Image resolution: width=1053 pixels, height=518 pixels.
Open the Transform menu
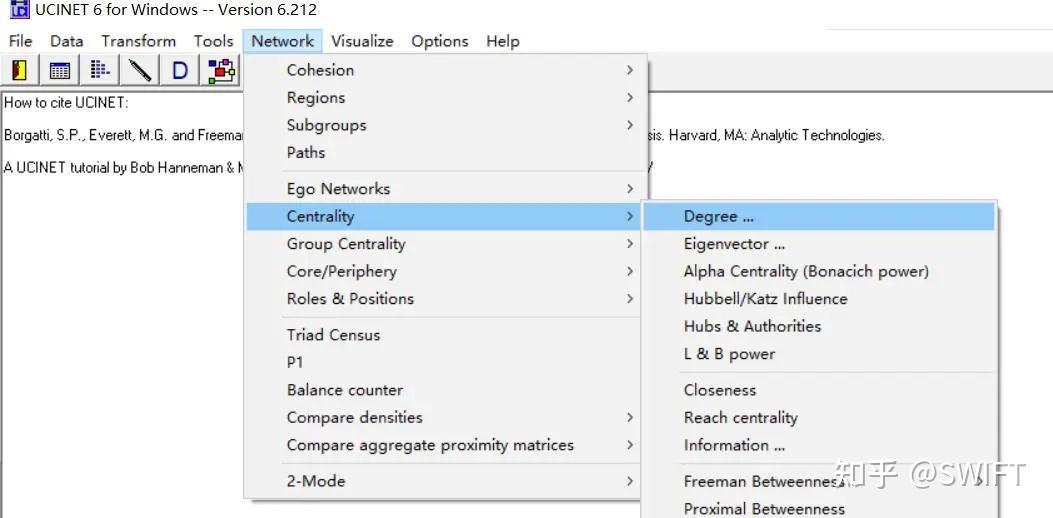pos(138,41)
